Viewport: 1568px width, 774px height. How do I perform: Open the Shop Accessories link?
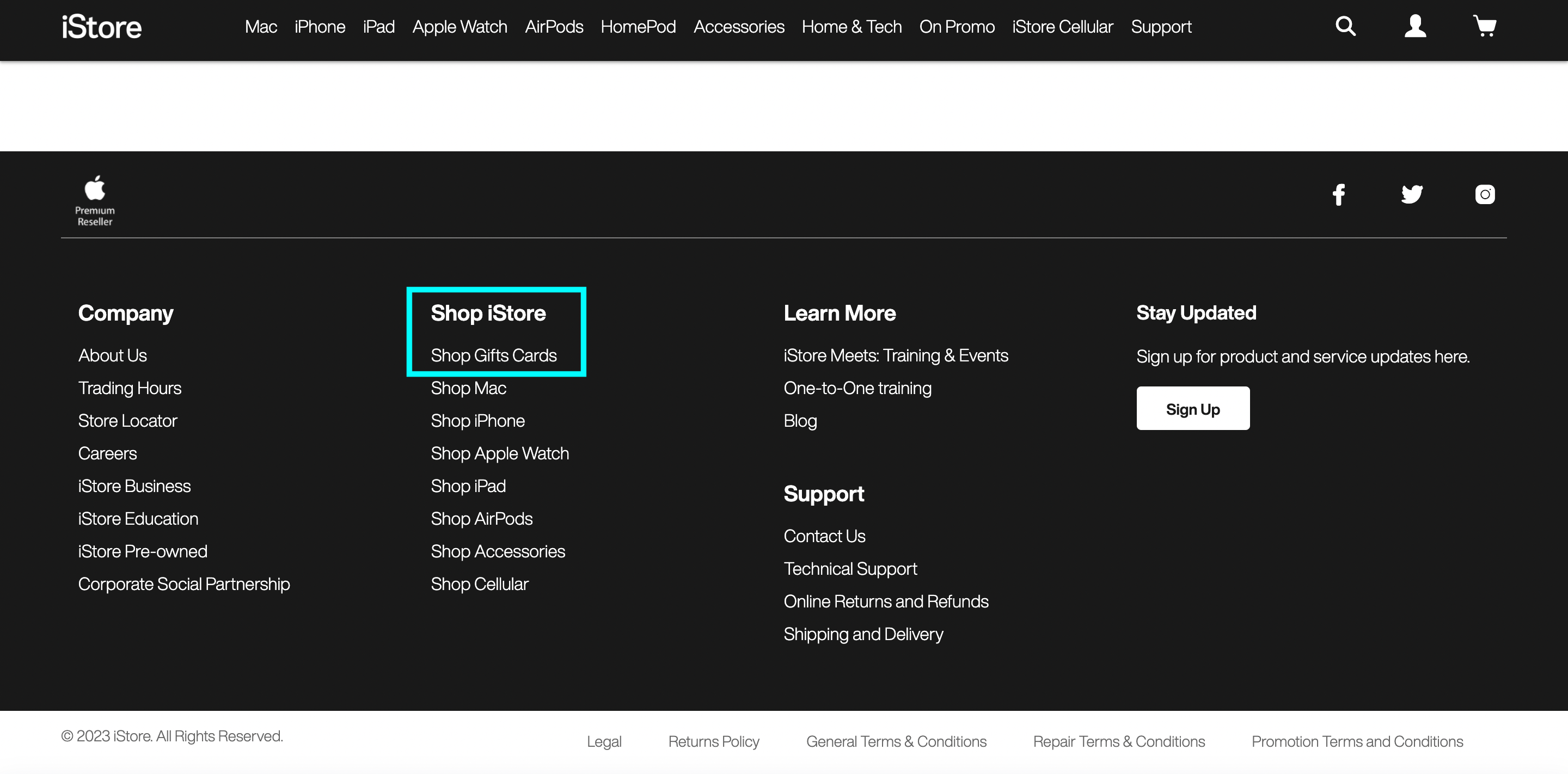click(498, 551)
